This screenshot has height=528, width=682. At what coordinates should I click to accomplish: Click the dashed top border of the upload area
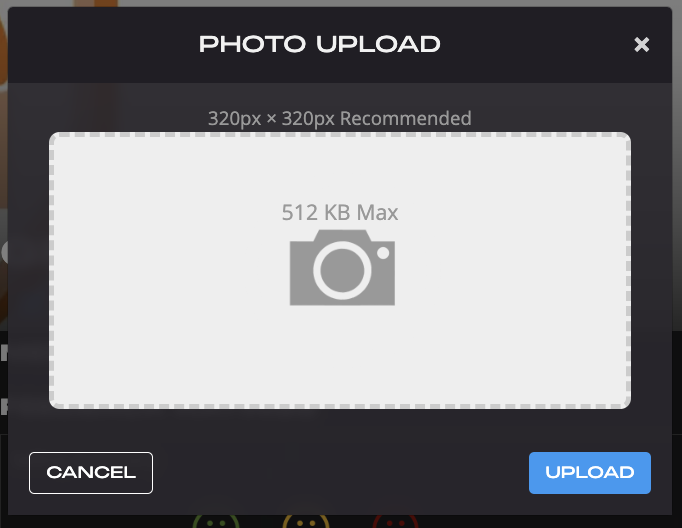coord(340,135)
